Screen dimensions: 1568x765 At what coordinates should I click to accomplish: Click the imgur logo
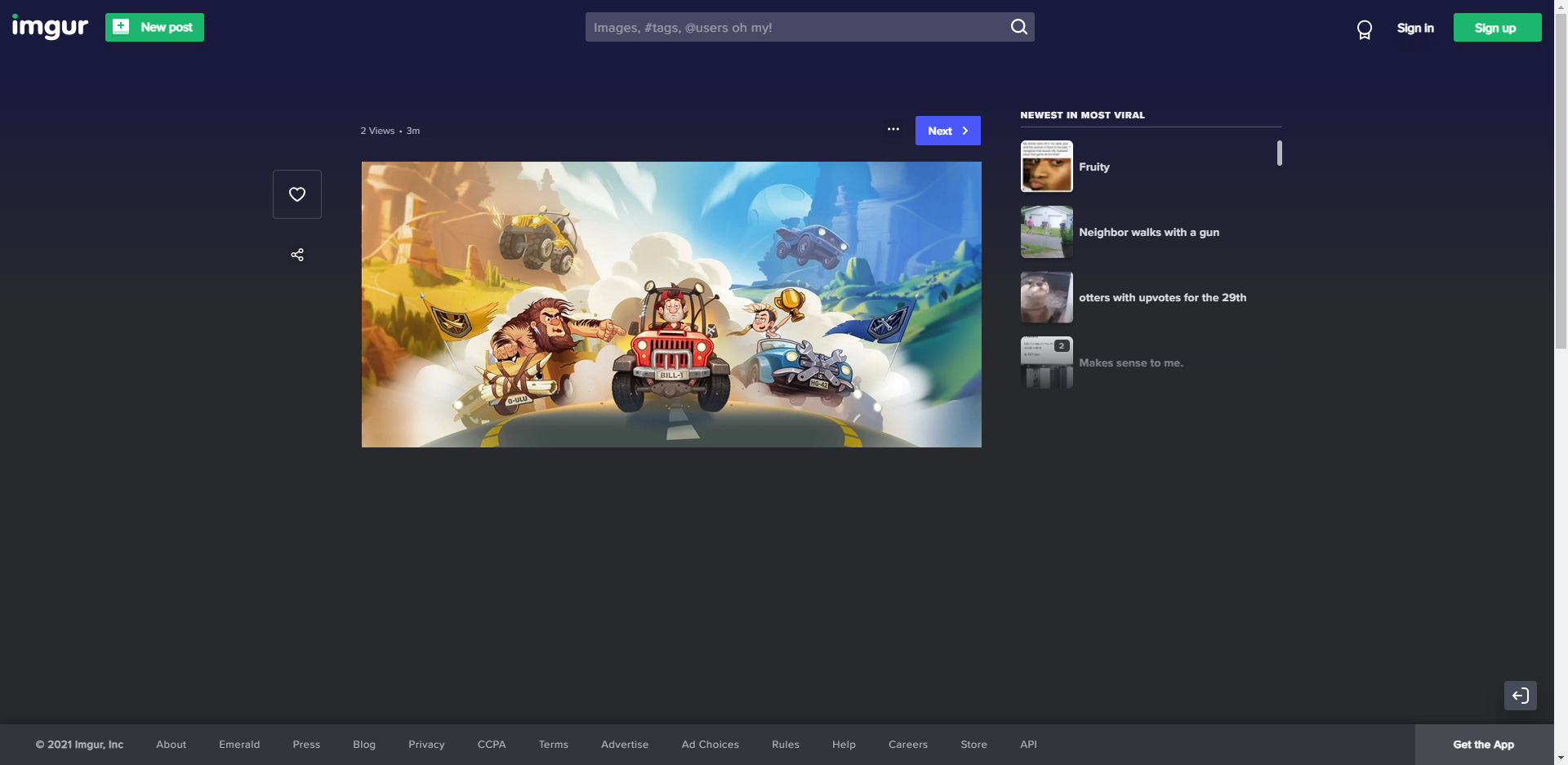tap(50, 27)
